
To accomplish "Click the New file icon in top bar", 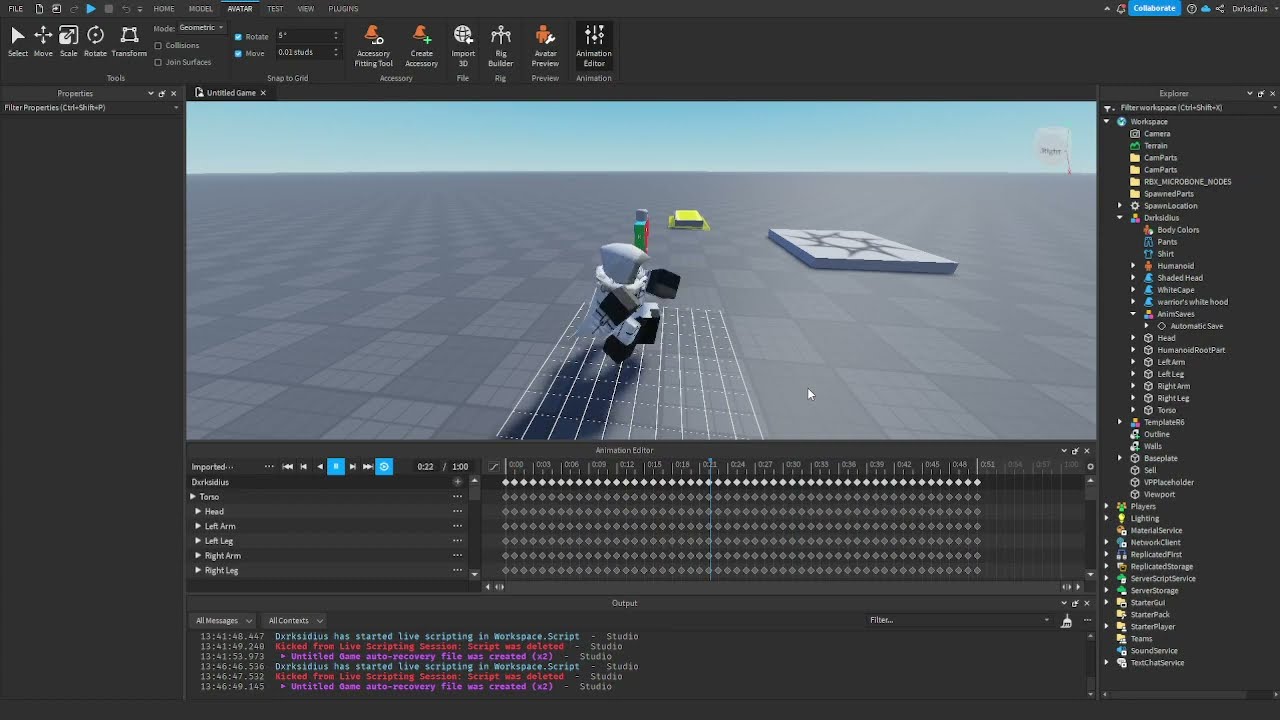I will pyautogui.click(x=40, y=8).
